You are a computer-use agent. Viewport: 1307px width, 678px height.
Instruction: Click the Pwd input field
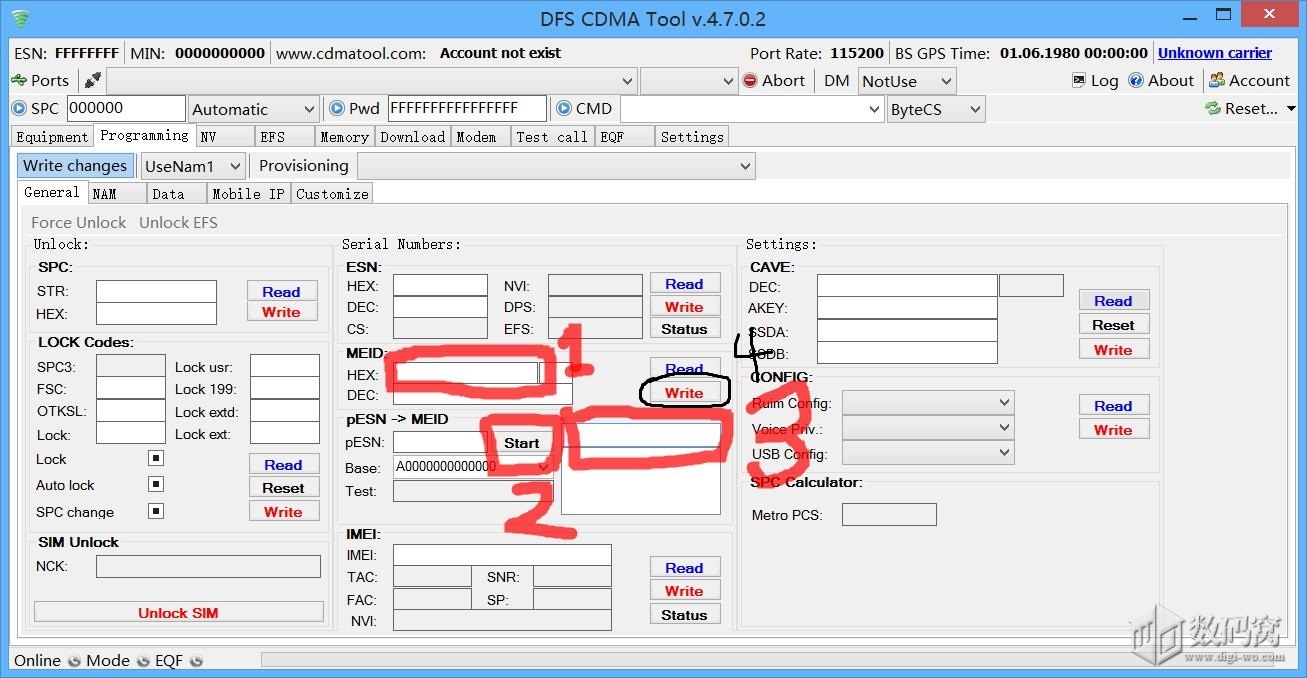467,108
